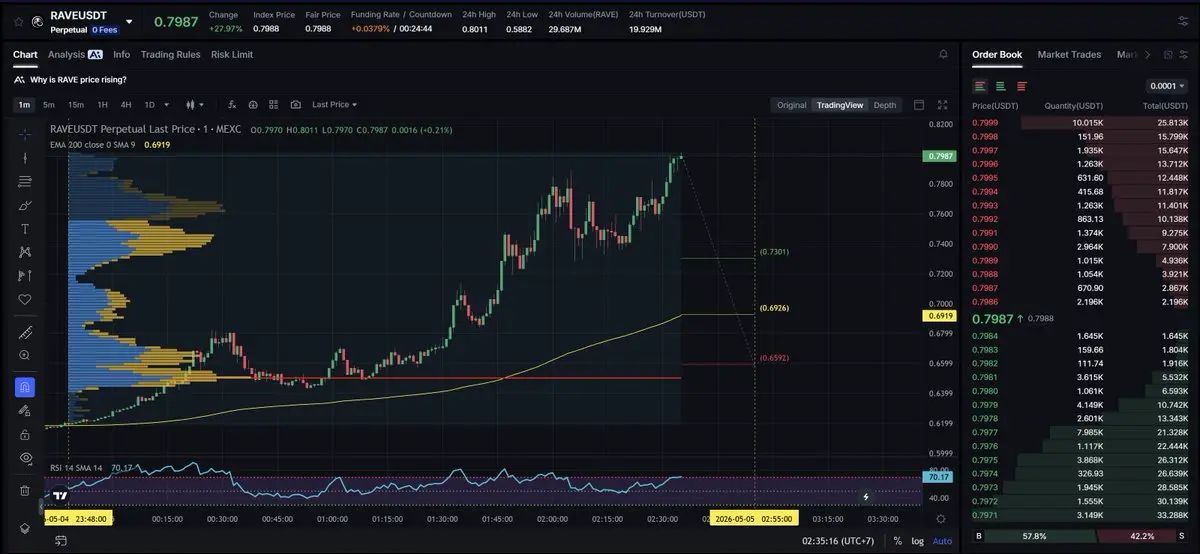The width and height of the screenshot is (1200, 554).
Task: Take a chart snapshot with camera icon
Action: pyautogui.click(x=295, y=104)
